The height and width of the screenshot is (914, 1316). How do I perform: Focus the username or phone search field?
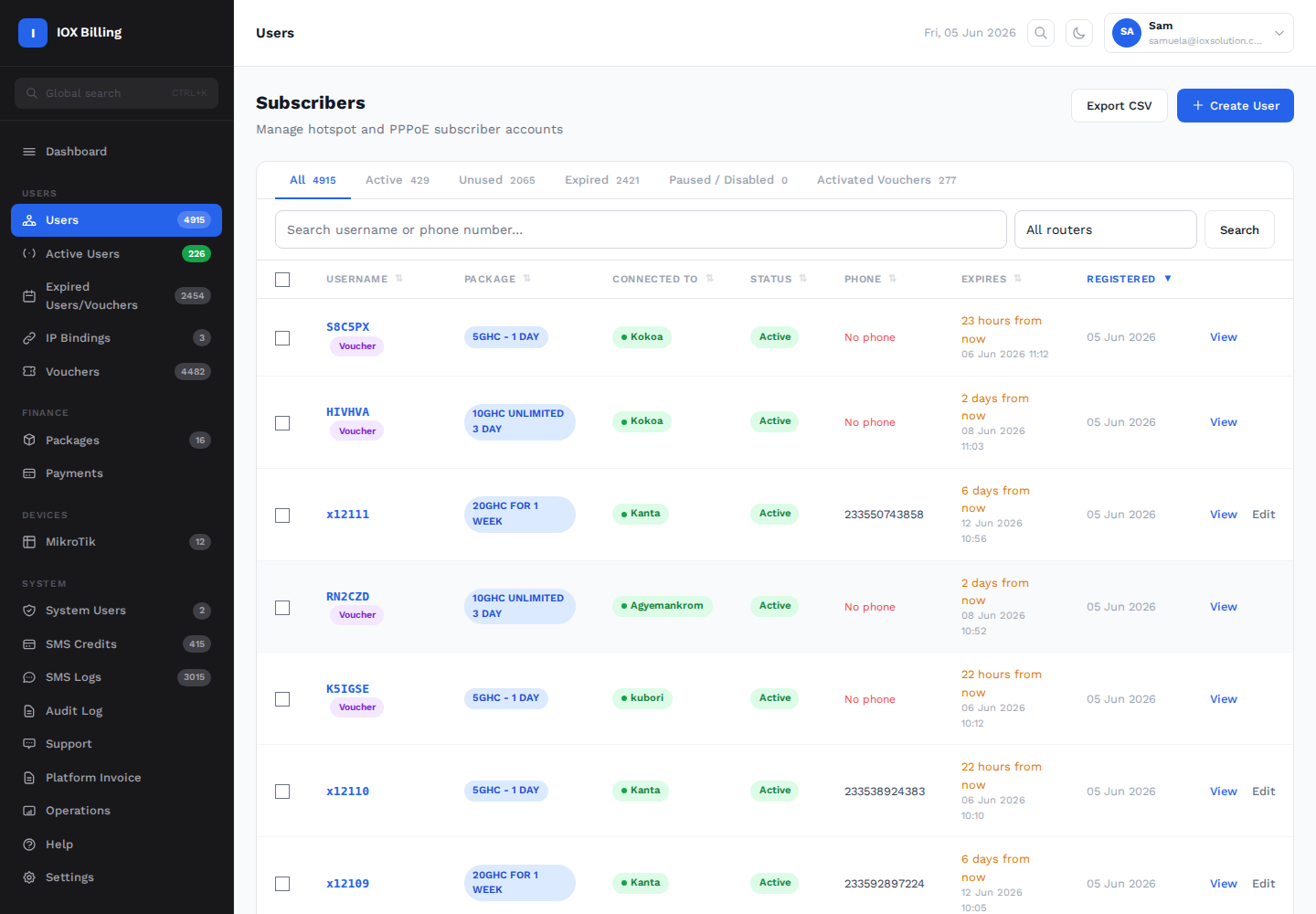pyautogui.click(x=641, y=229)
